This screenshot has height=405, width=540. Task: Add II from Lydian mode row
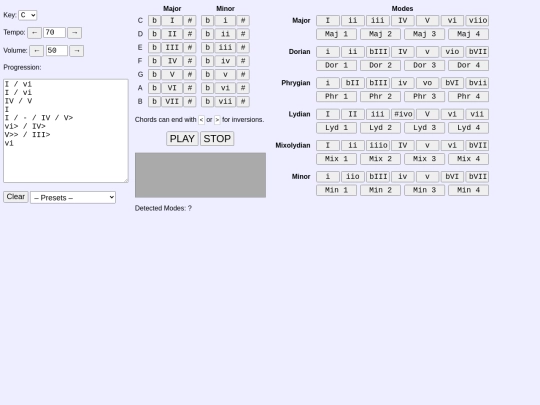pos(353,114)
